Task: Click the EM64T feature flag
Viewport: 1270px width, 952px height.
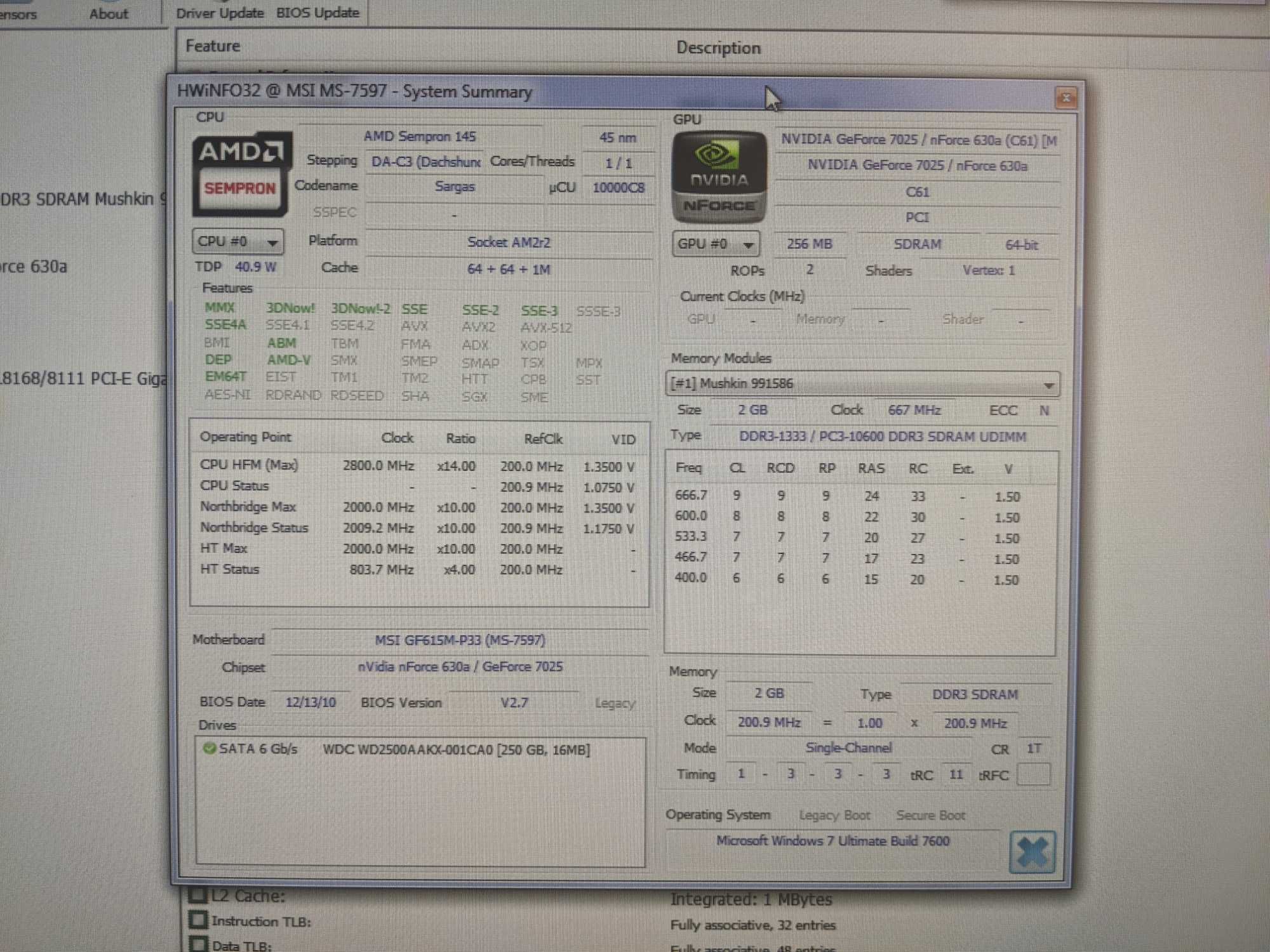Action: [x=225, y=377]
